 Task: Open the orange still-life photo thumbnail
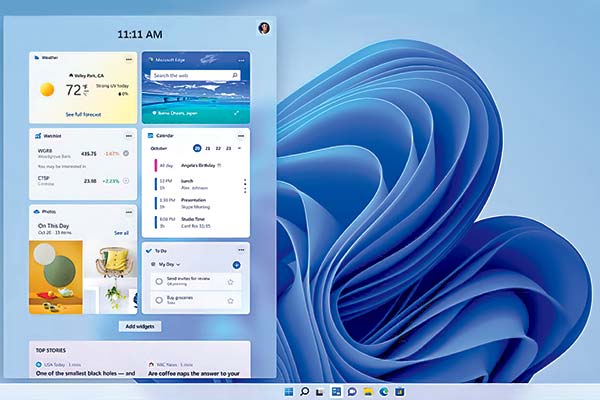click(56, 277)
